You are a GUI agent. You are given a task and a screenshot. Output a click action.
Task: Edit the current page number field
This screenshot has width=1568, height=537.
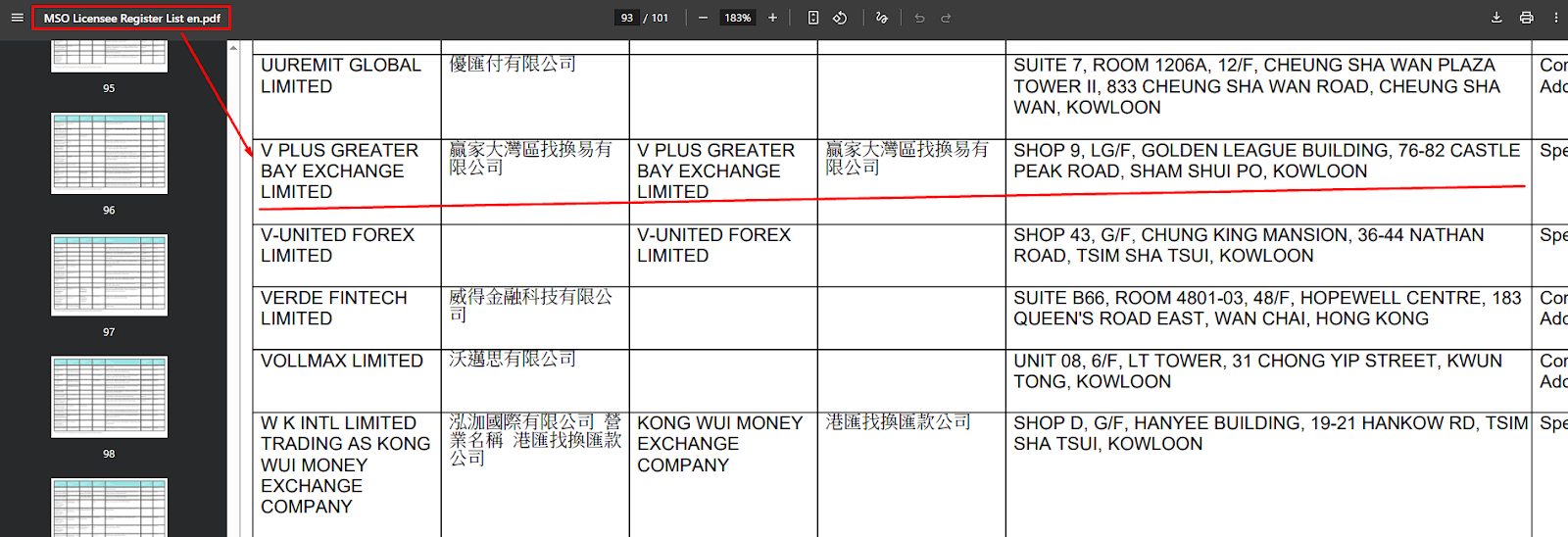click(x=627, y=18)
